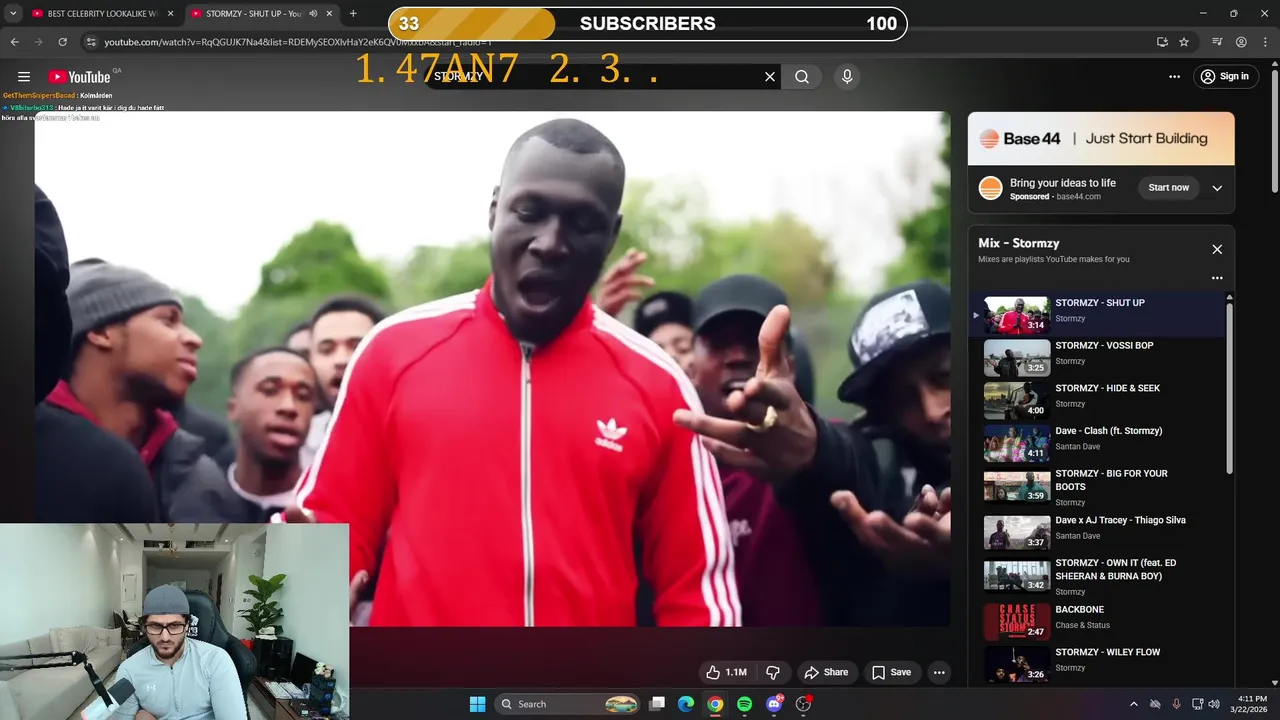View site information icon in address bar
This screenshot has height=720, width=1280.
point(91,42)
